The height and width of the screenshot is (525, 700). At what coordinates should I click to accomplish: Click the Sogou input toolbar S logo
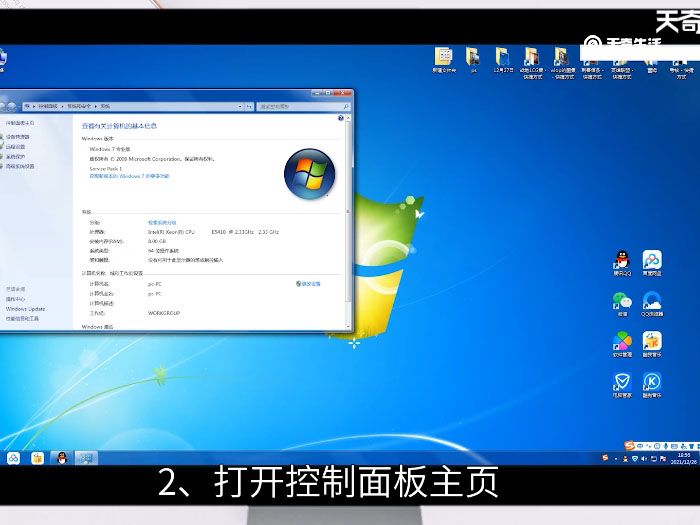click(x=630, y=445)
